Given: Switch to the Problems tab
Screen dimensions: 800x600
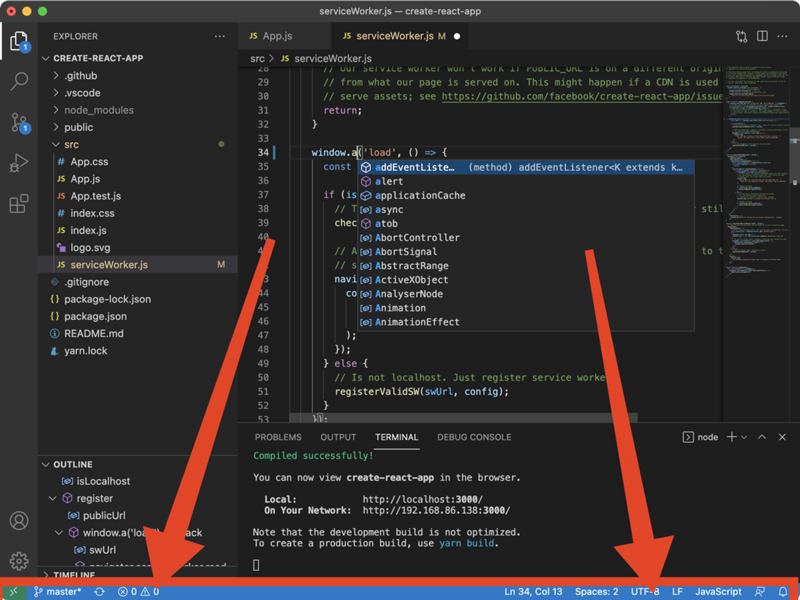Looking at the screenshot, I should [x=278, y=437].
